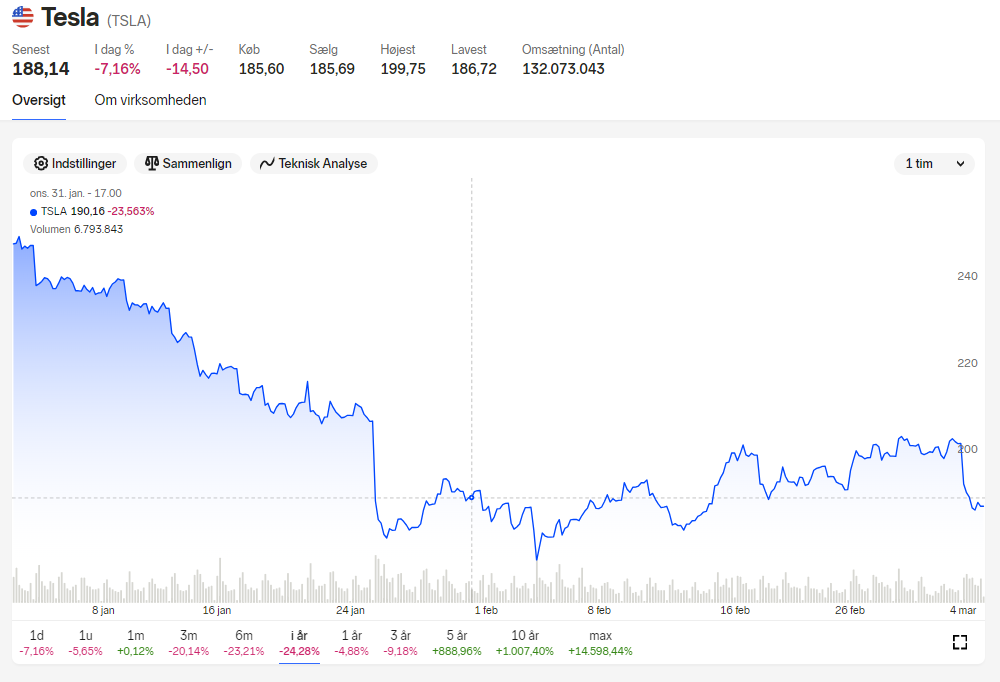Click the I dag +/- value -14,50
Screen dimensions: 1000x682
click(x=188, y=69)
